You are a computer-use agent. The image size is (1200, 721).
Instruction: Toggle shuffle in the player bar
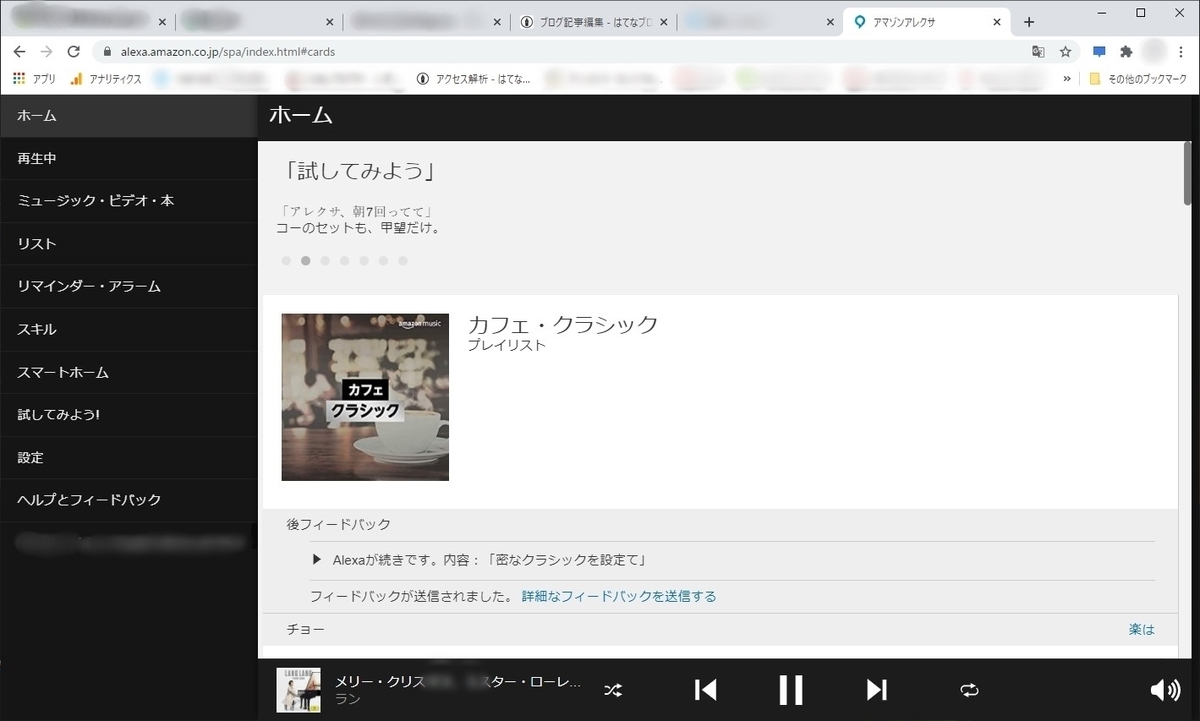click(x=613, y=690)
